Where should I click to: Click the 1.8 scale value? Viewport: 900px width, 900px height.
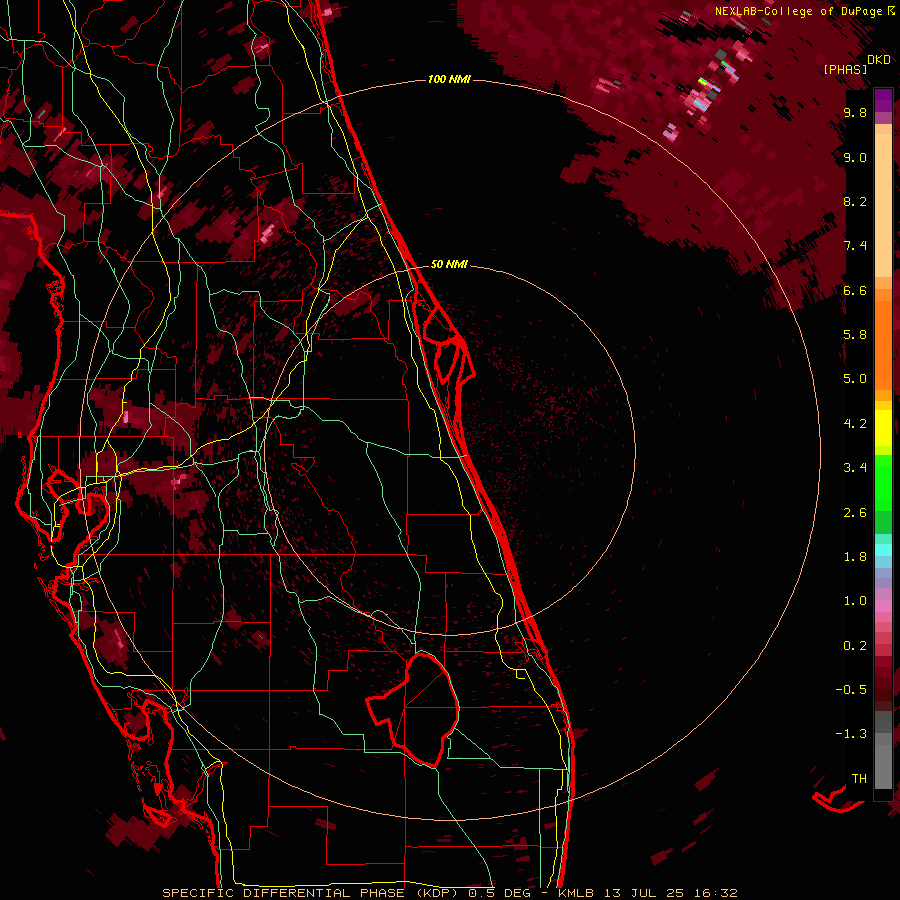[855, 557]
